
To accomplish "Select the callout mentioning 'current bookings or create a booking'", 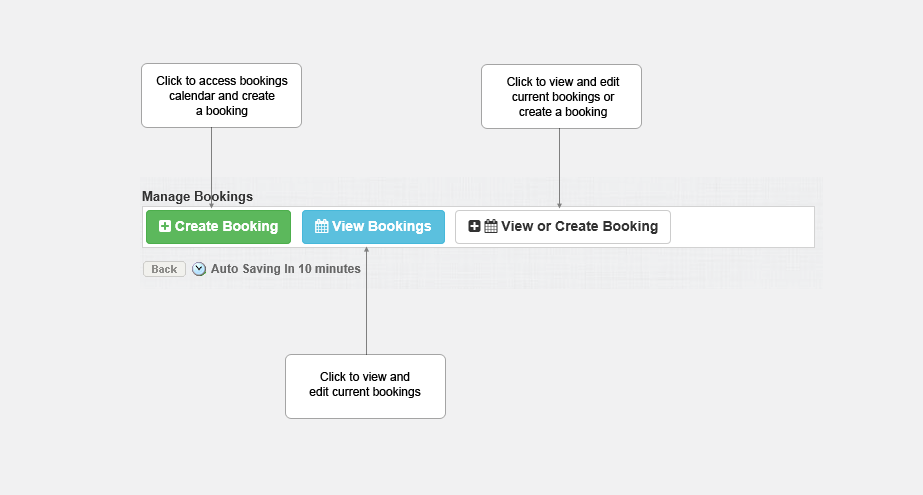I will (x=562, y=97).
